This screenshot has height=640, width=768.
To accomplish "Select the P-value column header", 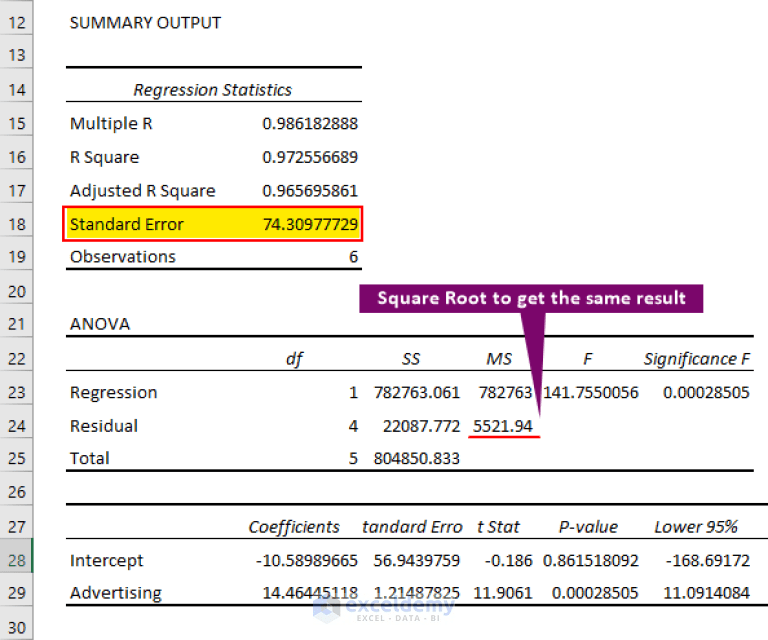I will click(588, 527).
